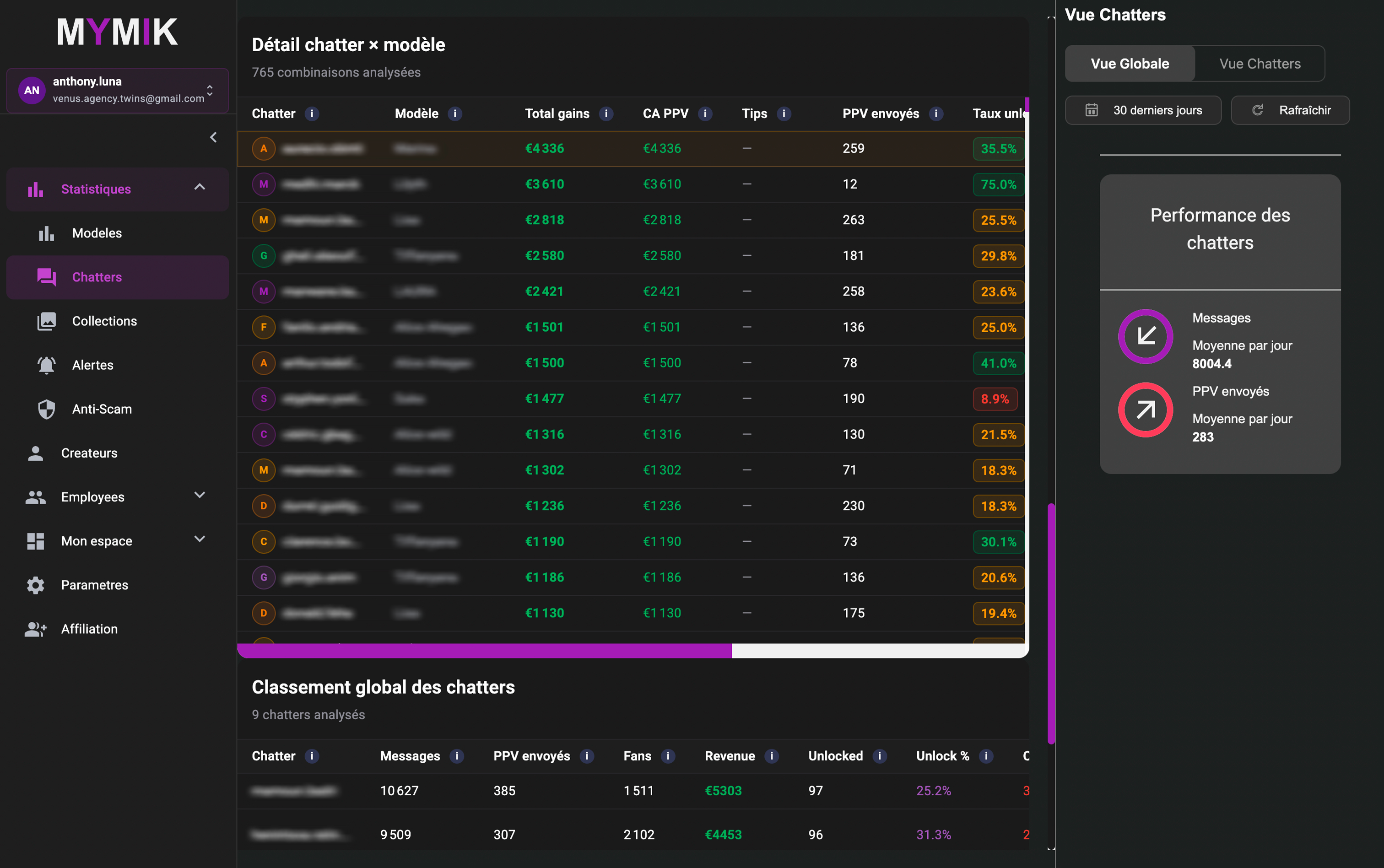The width and height of the screenshot is (1384, 868).
Task: Click the Alertes bell icon
Action: tap(47, 365)
